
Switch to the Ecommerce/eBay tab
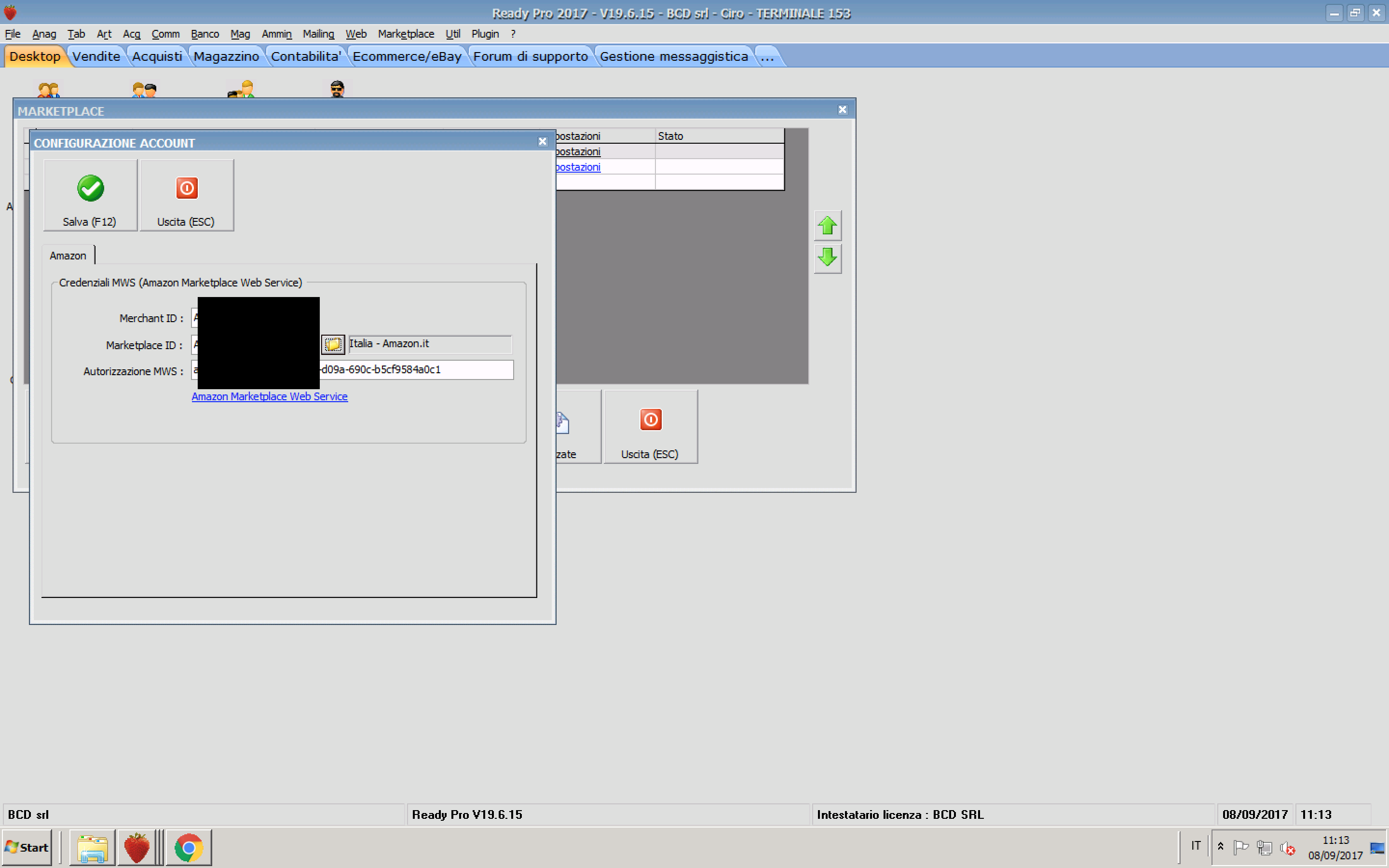(407, 56)
